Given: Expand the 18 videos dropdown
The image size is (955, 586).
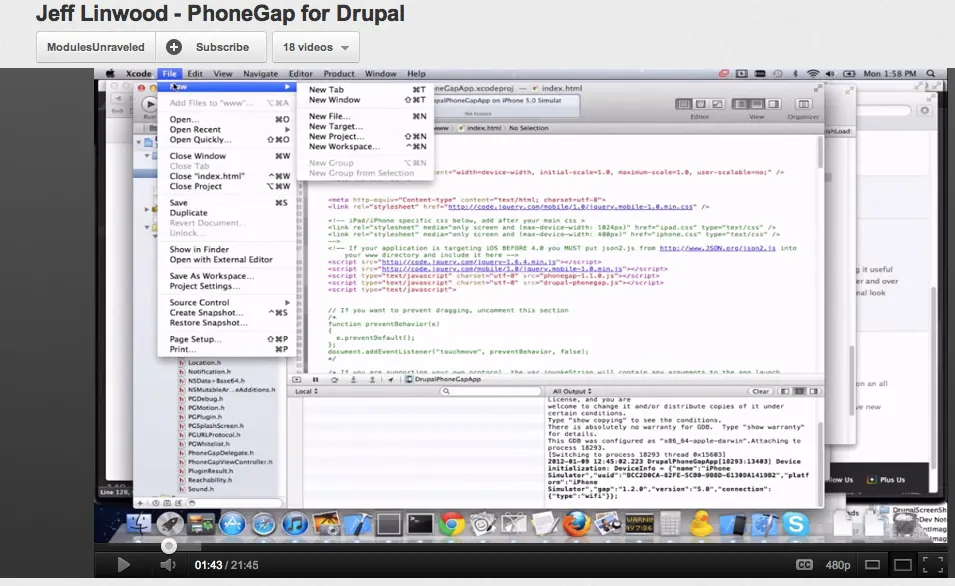Looking at the screenshot, I should (x=315, y=47).
